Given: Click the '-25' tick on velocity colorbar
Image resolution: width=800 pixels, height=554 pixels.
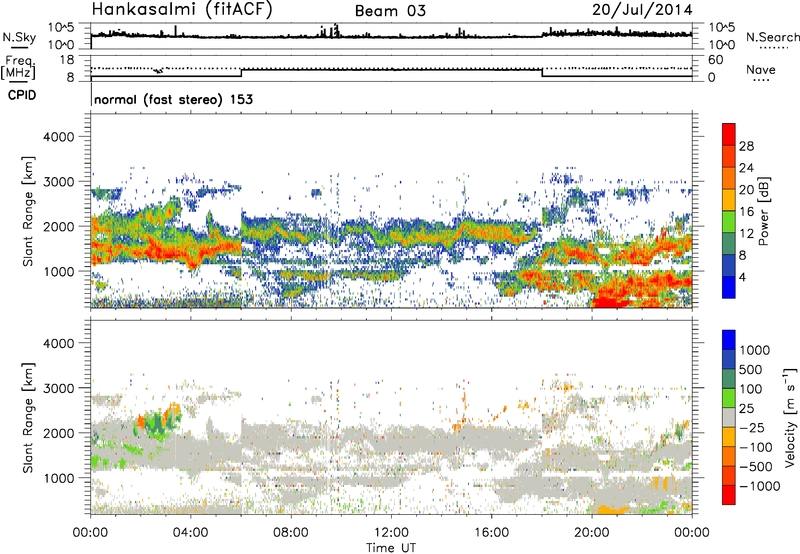Looking at the screenshot, I should (x=752, y=428).
